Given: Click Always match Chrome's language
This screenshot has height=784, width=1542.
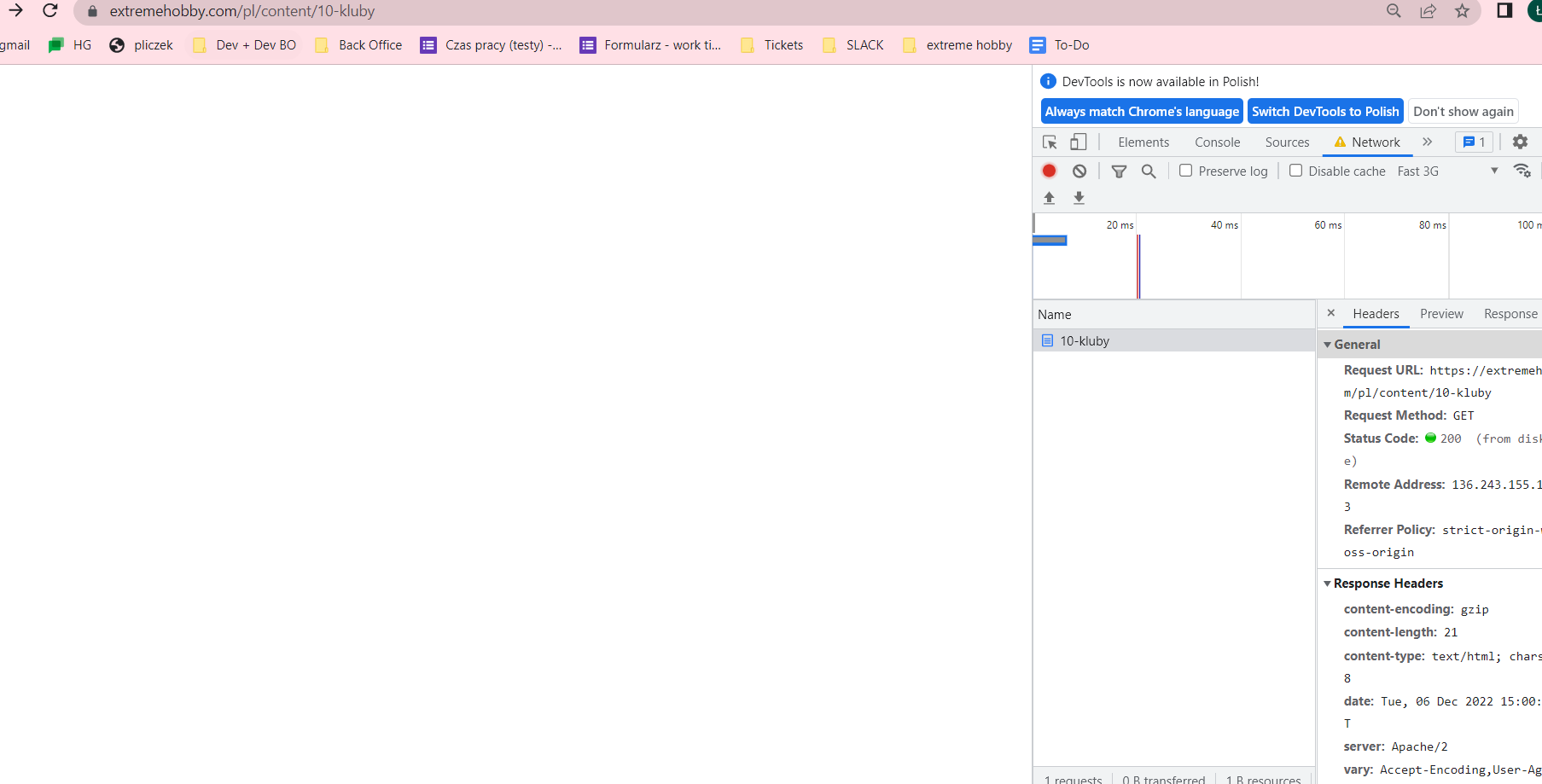Looking at the screenshot, I should [x=1142, y=112].
